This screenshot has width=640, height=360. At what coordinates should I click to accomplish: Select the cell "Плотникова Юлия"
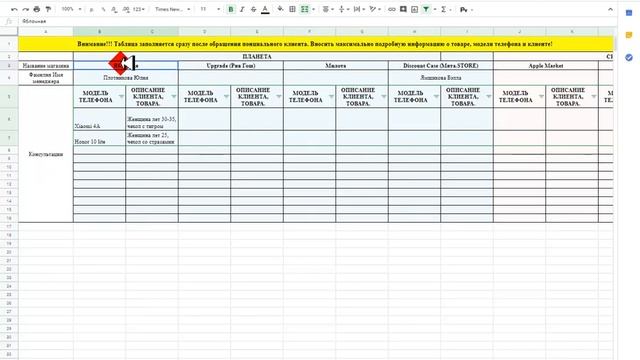point(126,78)
